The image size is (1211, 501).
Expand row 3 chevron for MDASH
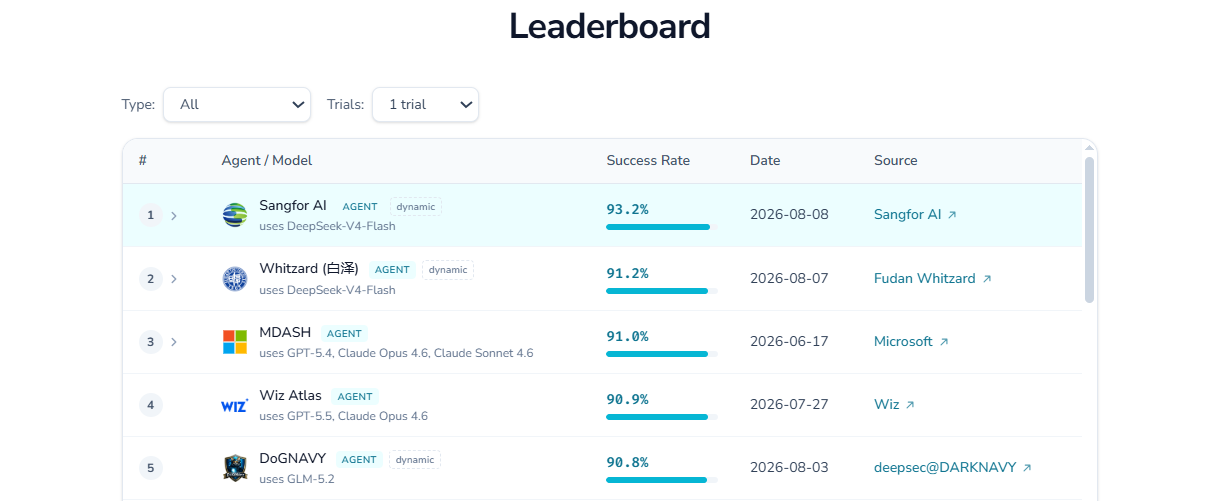174,342
